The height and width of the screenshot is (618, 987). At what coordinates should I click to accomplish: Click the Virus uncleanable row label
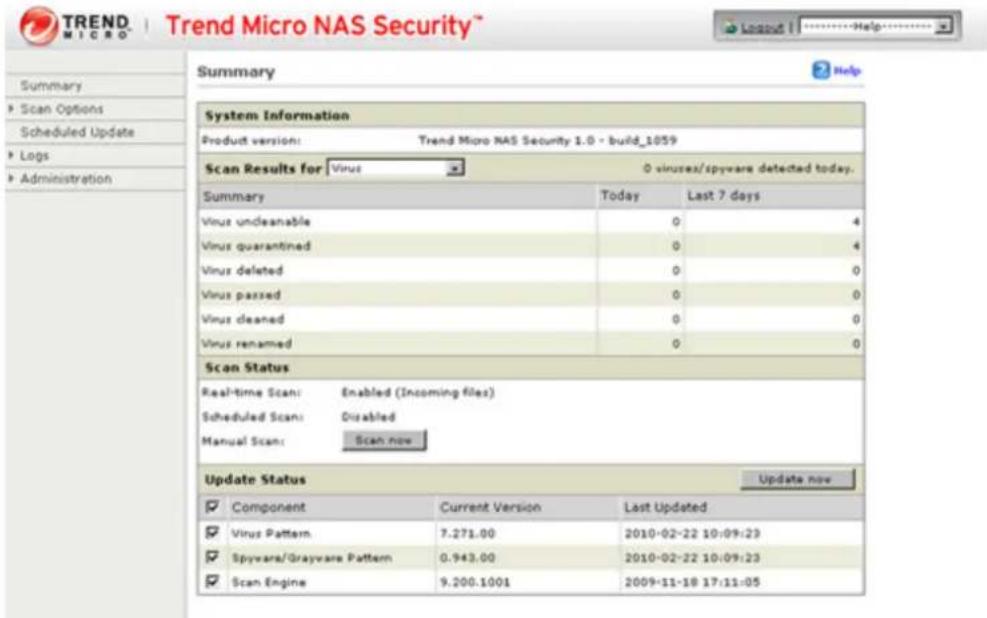point(256,222)
